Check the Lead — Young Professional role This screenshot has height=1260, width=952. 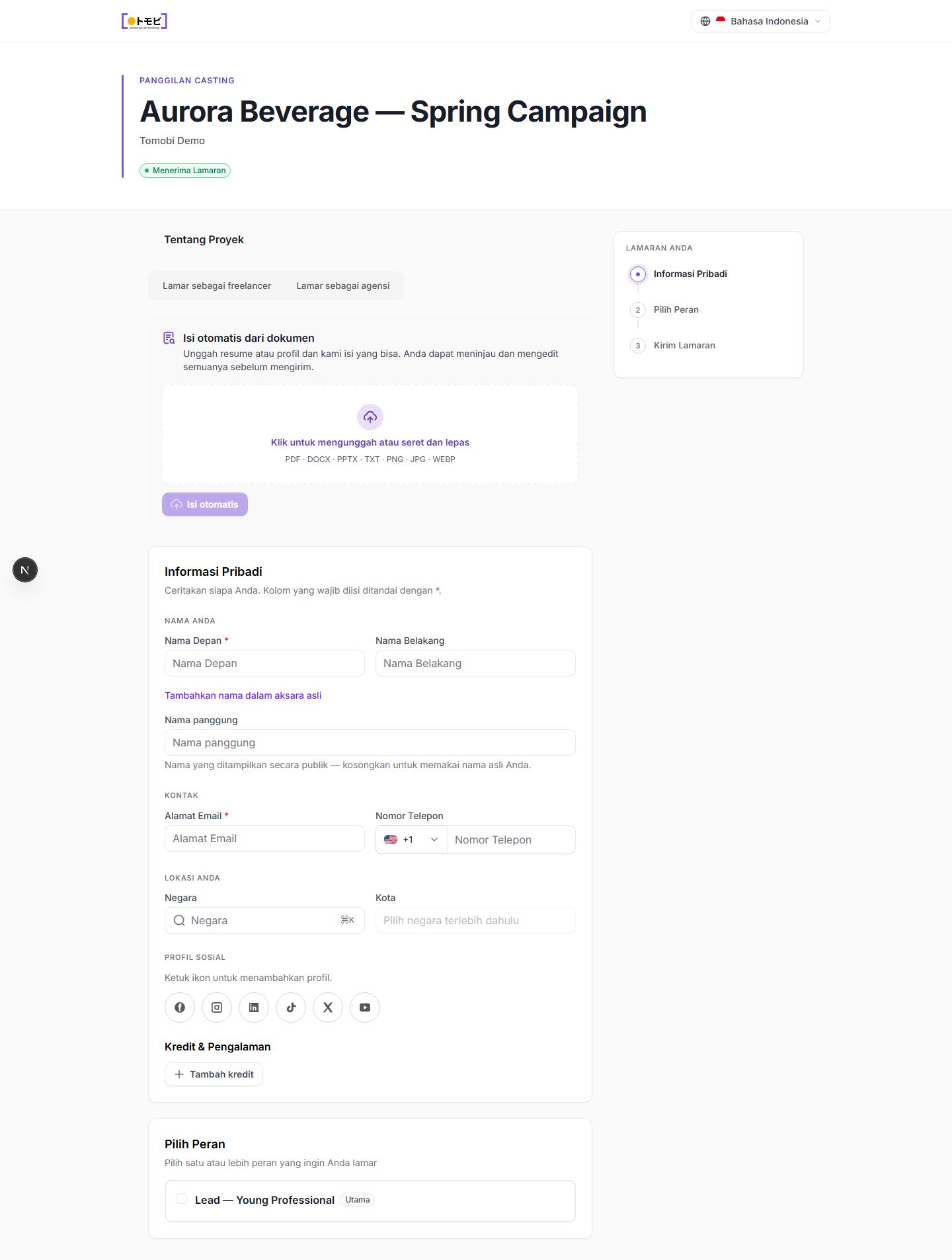coord(182,1199)
